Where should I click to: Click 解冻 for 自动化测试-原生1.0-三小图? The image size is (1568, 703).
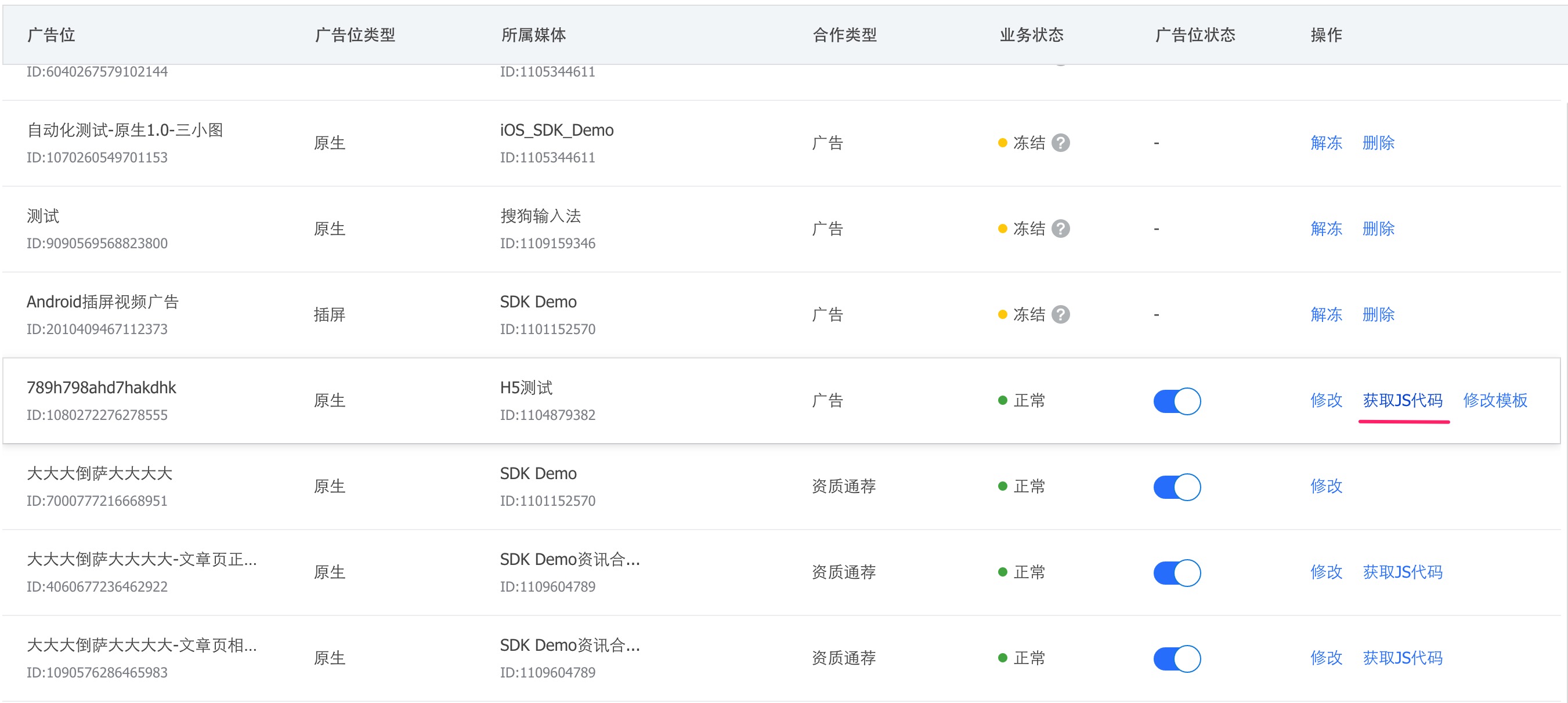pyautogui.click(x=1326, y=143)
